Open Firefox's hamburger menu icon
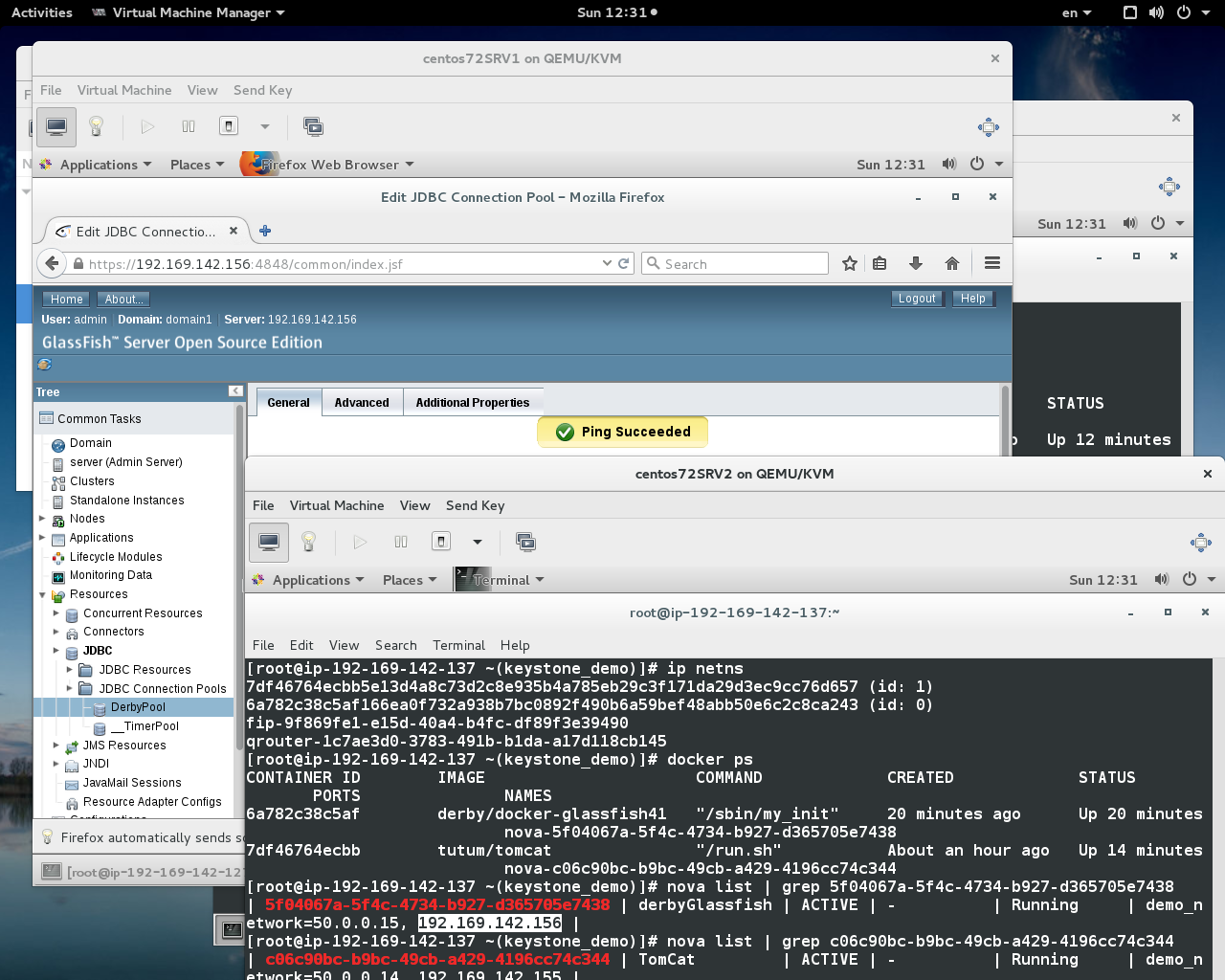Image resolution: width=1225 pixels, height=980 pixels. [992, 263]
